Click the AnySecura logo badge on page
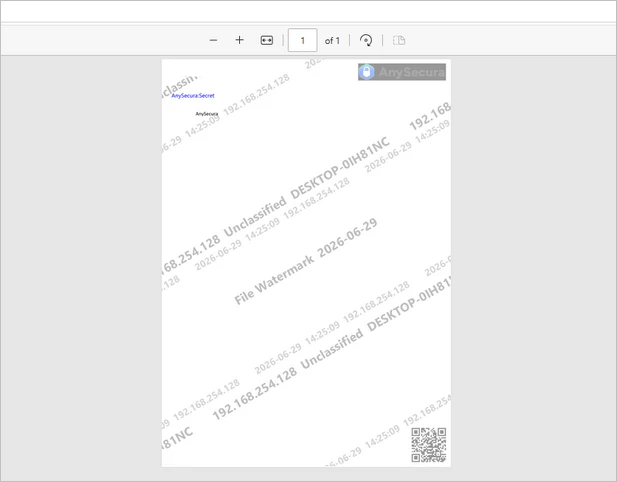617x482 pixels. click(x=402, y=72)
